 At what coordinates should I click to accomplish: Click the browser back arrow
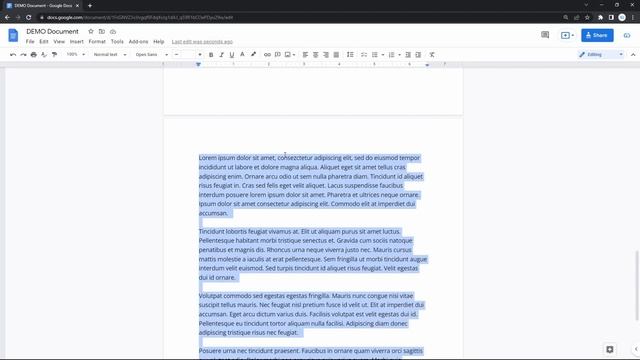7,18
